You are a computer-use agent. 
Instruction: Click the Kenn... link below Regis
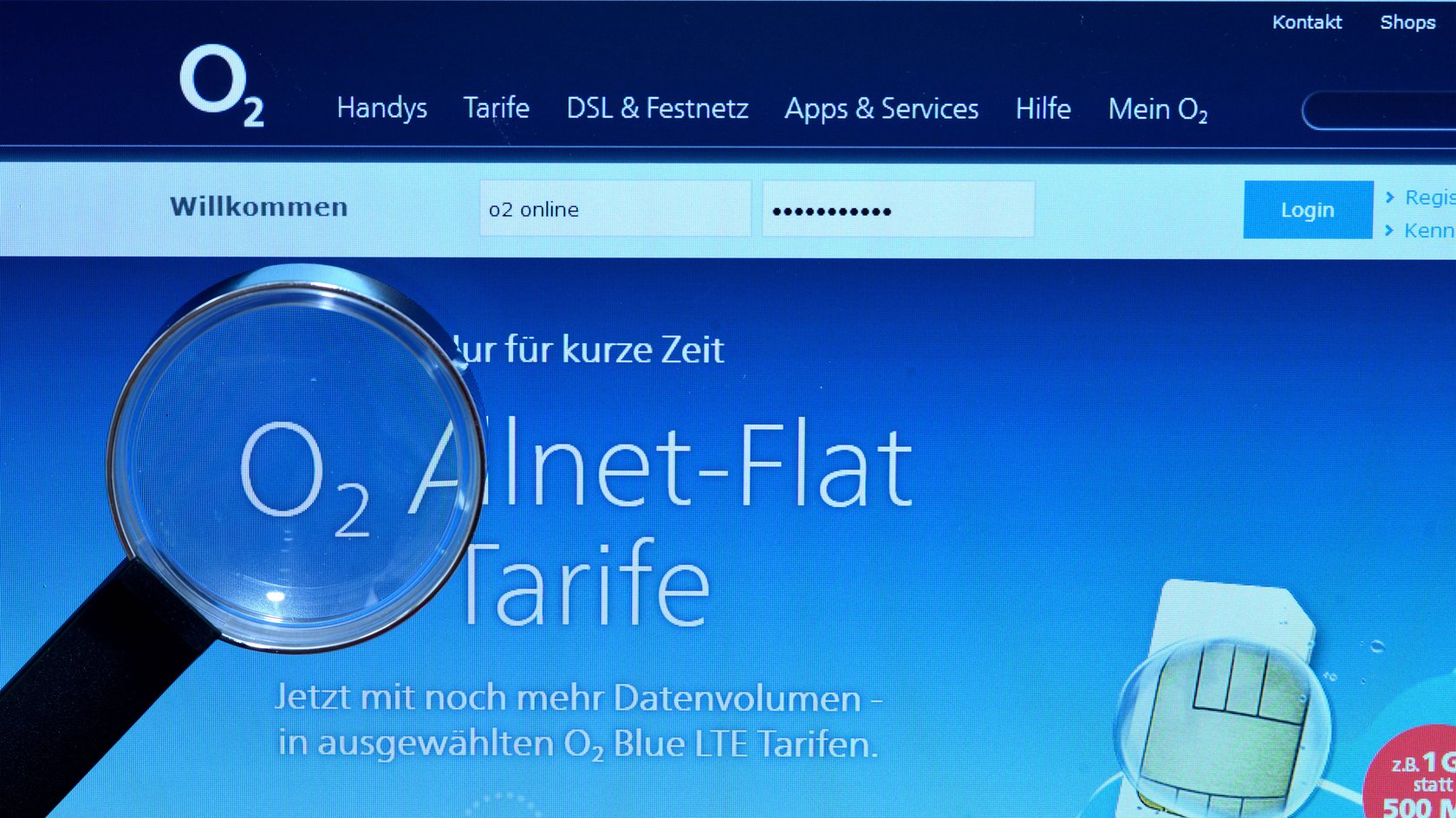1429,230
